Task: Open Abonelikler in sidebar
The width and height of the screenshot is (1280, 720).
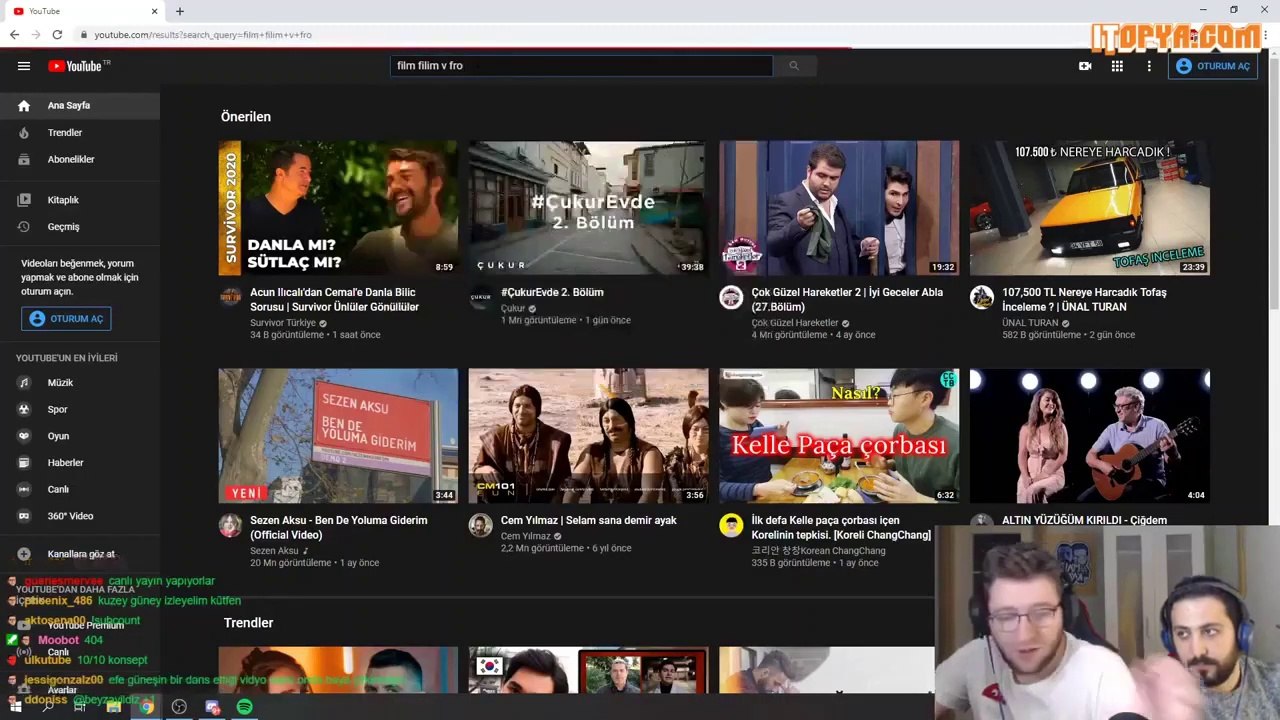Action: click(x=80, y=159)
